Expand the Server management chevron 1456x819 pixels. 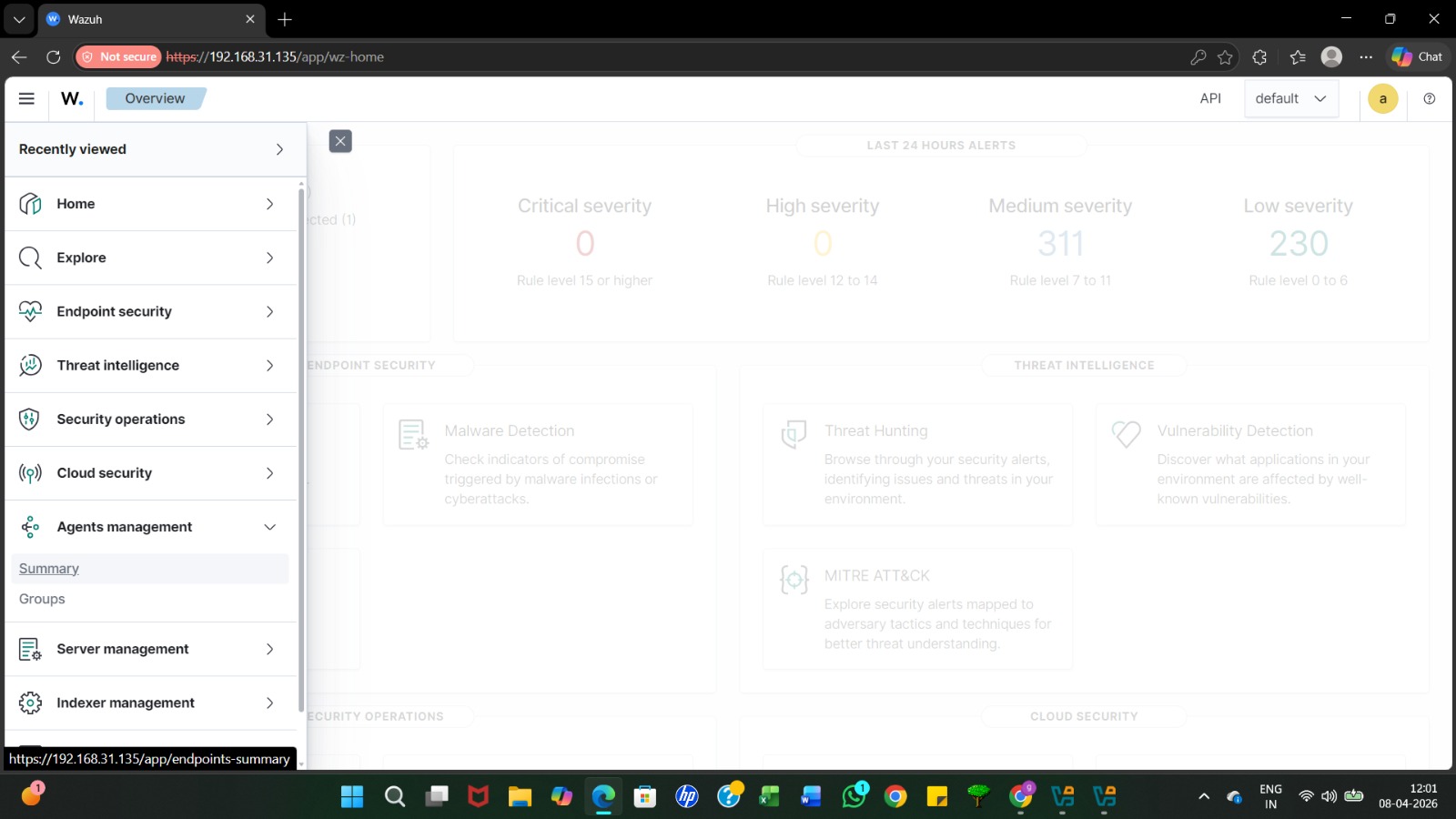tap(269, 649)
